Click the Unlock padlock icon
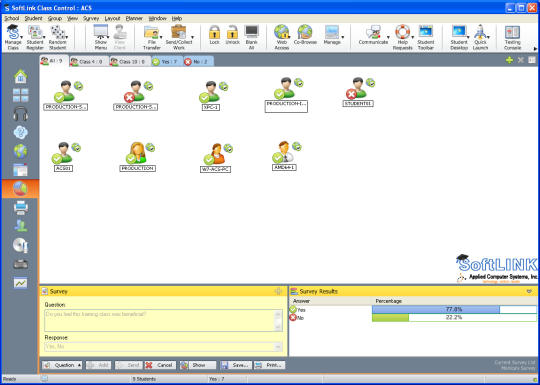The width and height of the screenshot is (540, 385). [x=232, y=35]
